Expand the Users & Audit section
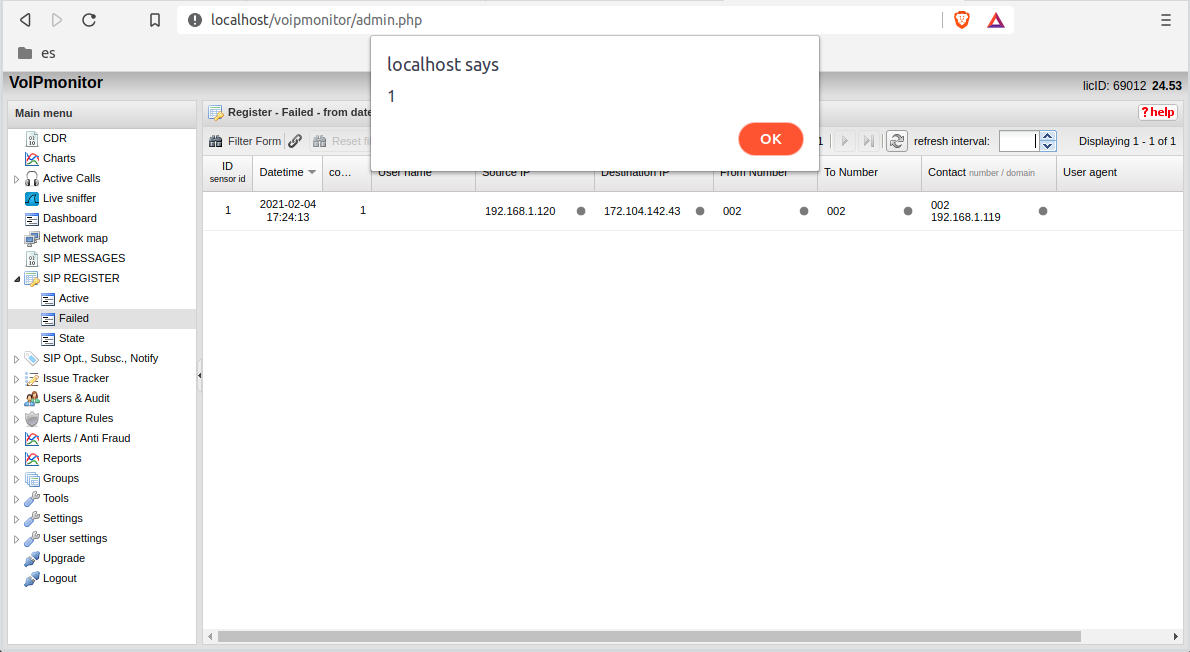The height and width of the screenshot is (652, 1190). pyautogui.click(x=14, y=398)
